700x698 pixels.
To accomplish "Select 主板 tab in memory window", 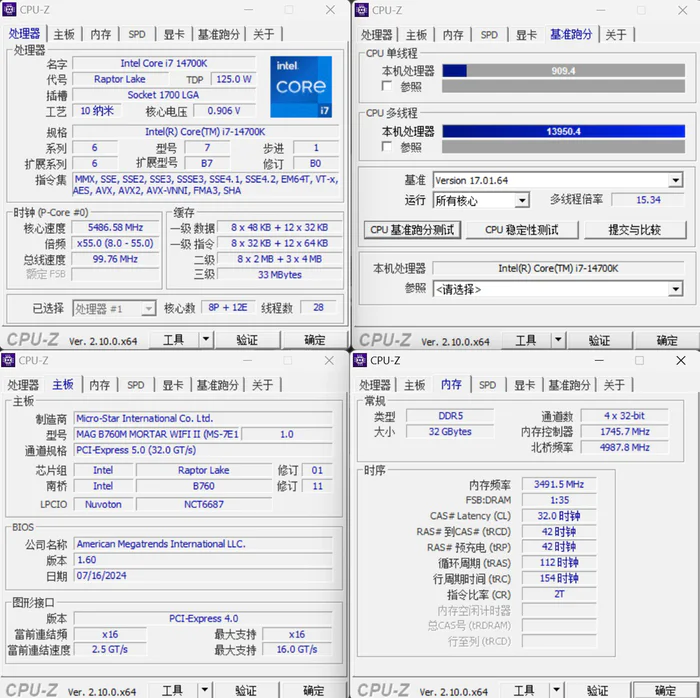I will [x=415, y=385].
